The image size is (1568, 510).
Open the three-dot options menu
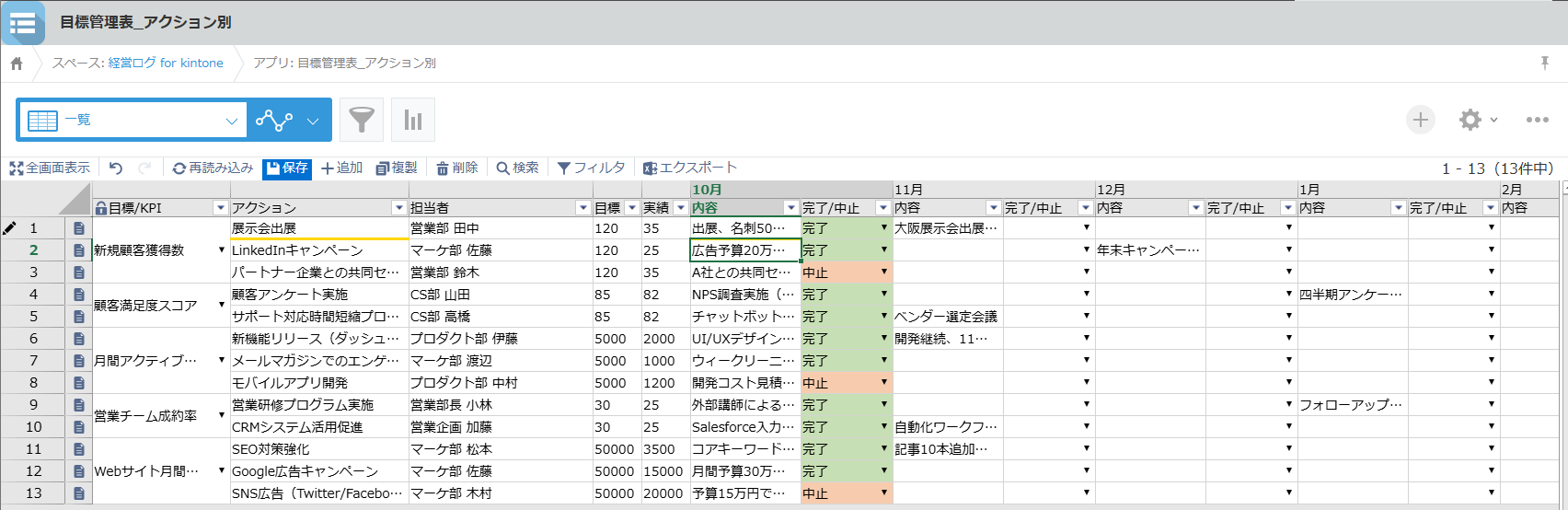(x=1538, y=120)
